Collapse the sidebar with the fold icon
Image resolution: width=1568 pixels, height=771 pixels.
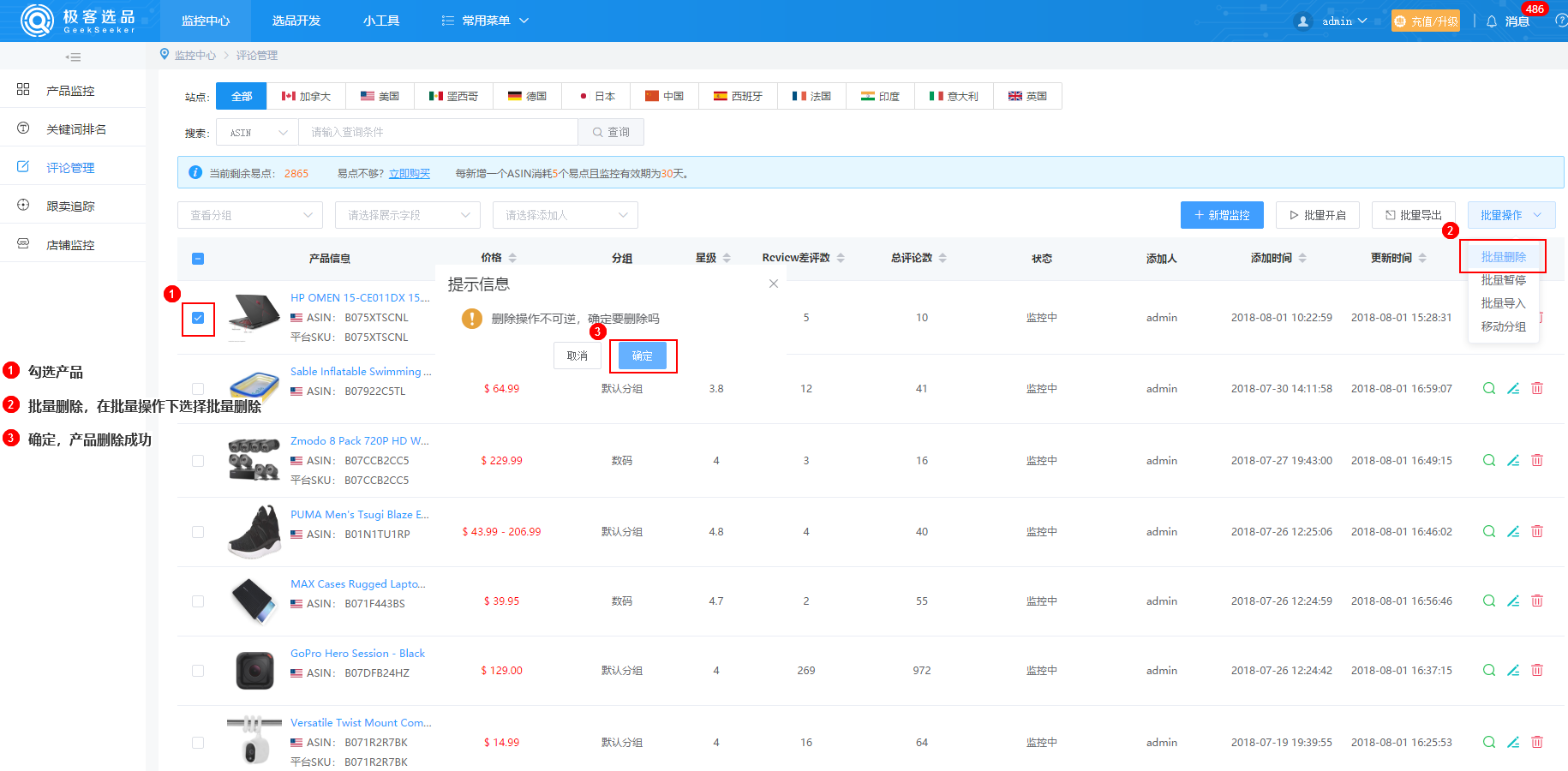pyautogui.click(x=73, y=57)
